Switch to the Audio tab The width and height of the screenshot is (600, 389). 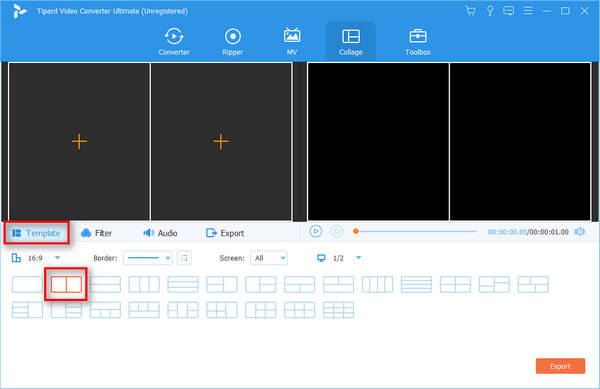click(x=160, y=233)
